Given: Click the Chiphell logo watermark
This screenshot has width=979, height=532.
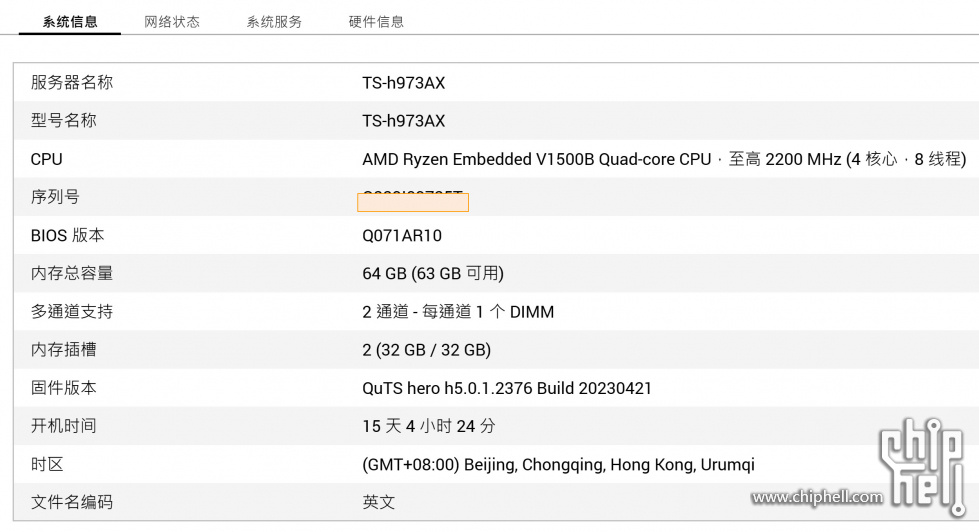Looking at the screenshot, I should 922,466.
